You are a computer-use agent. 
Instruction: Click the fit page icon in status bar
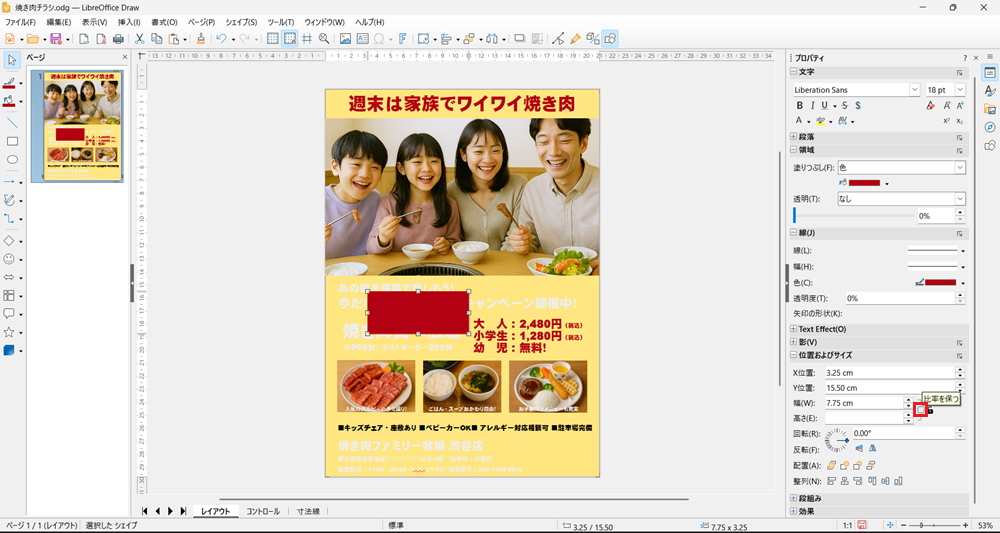(x=891, y=525)
